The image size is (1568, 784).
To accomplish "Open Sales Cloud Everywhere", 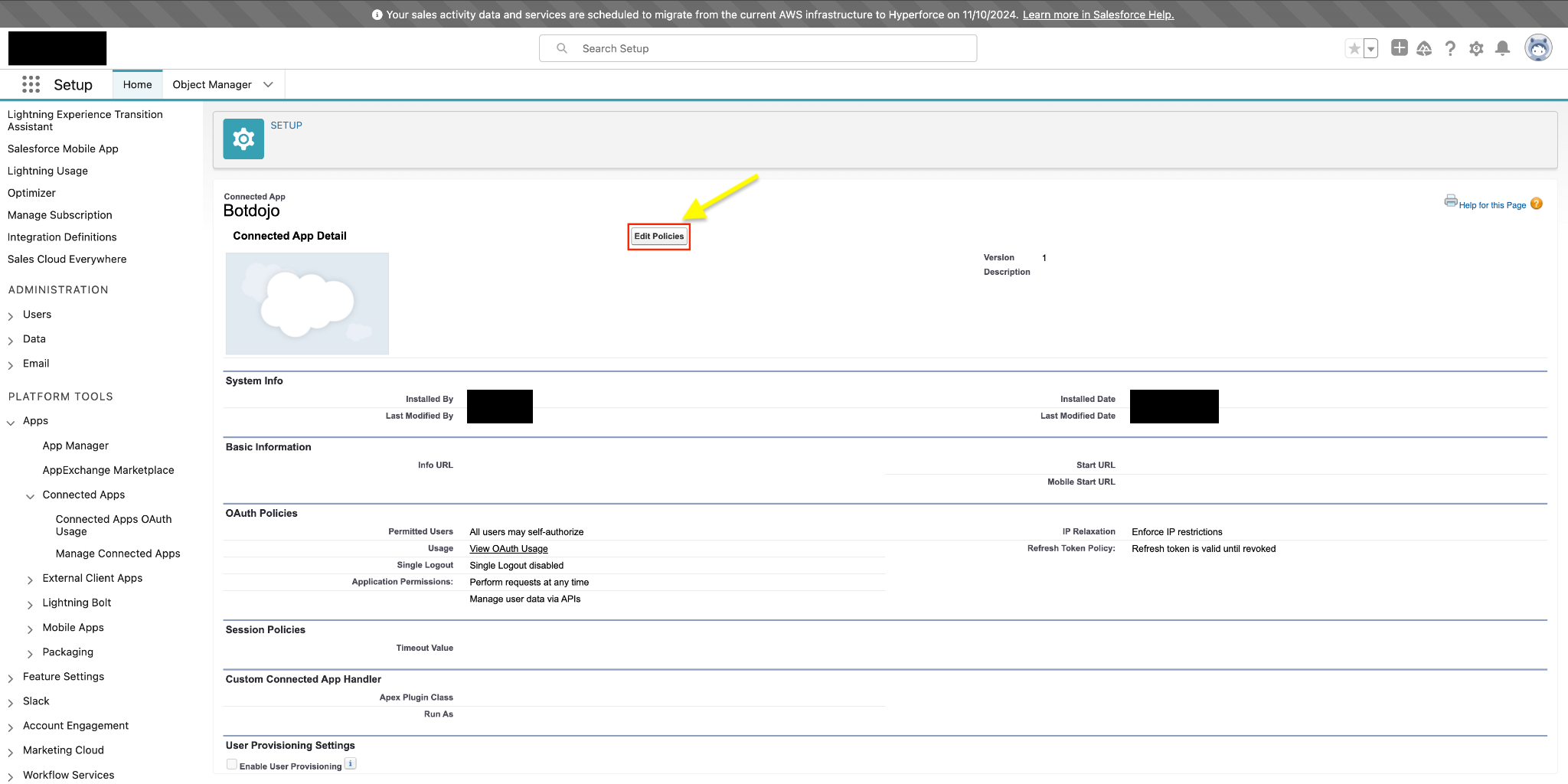I will click(x=67, y=260).
